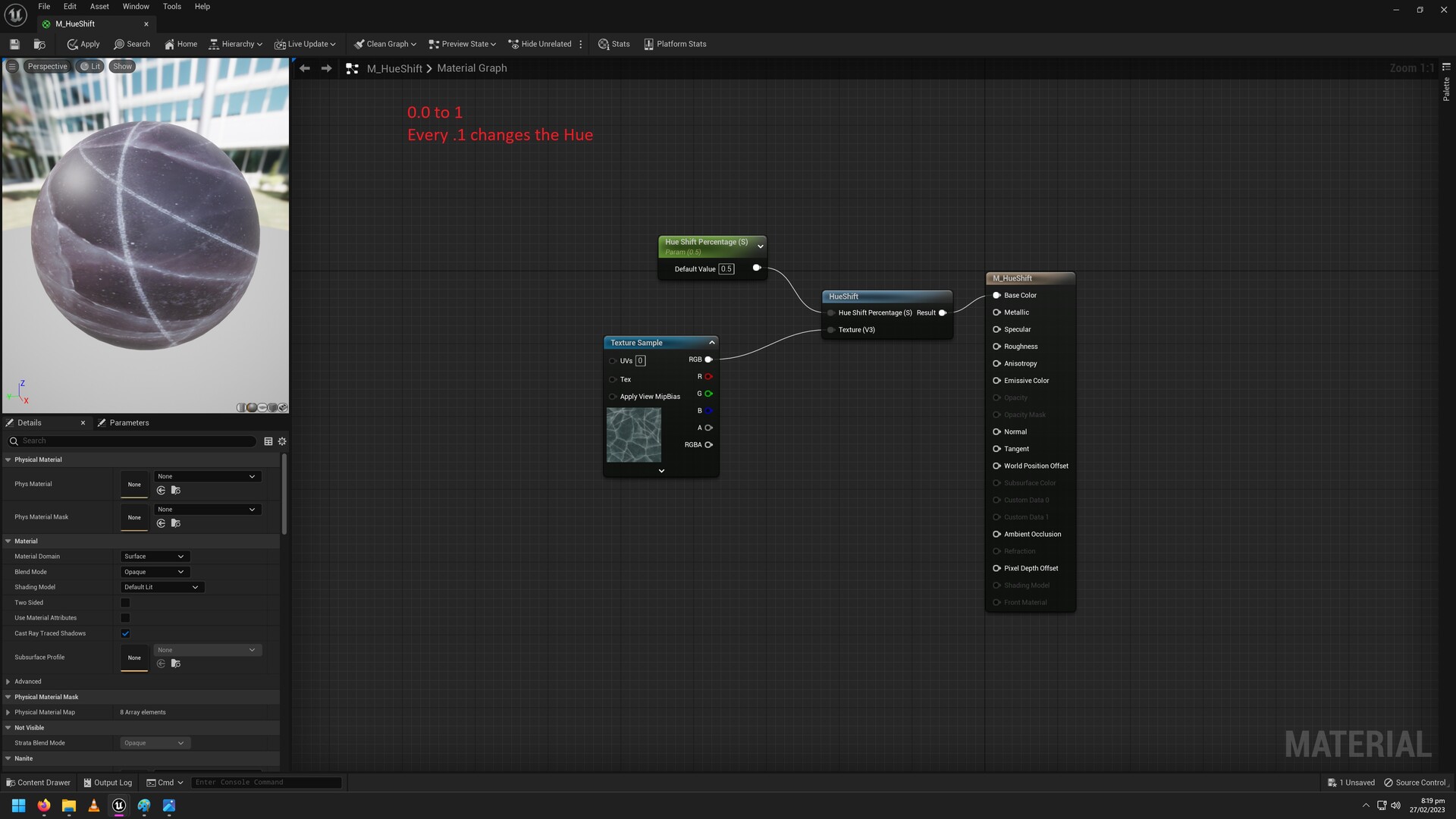Open the Output Log panel

pyautogui.click(x=108, y=782)
